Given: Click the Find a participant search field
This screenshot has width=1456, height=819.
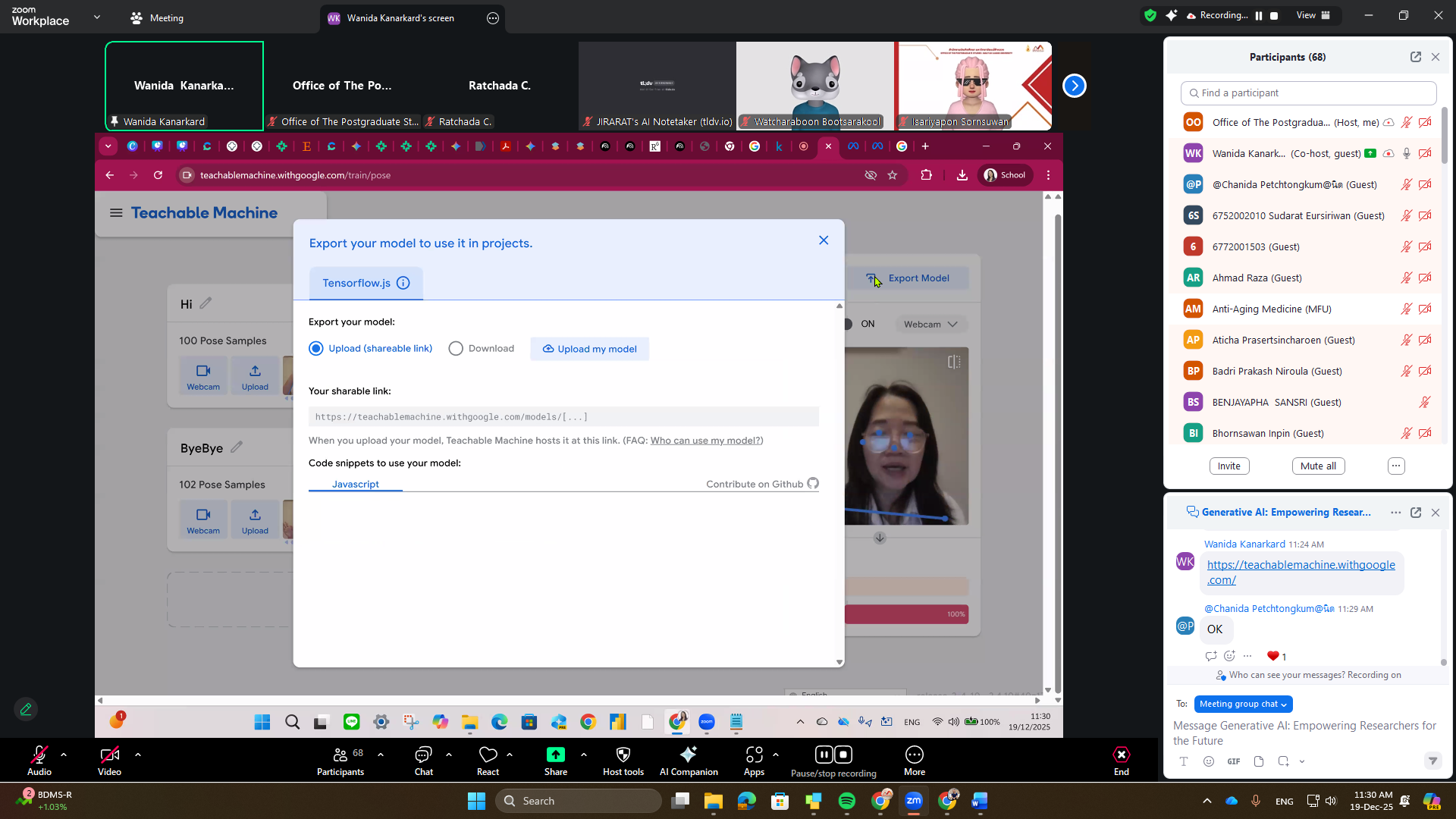Looking at the screenshot, I should pyautogui.click(x=1308, y=93).
